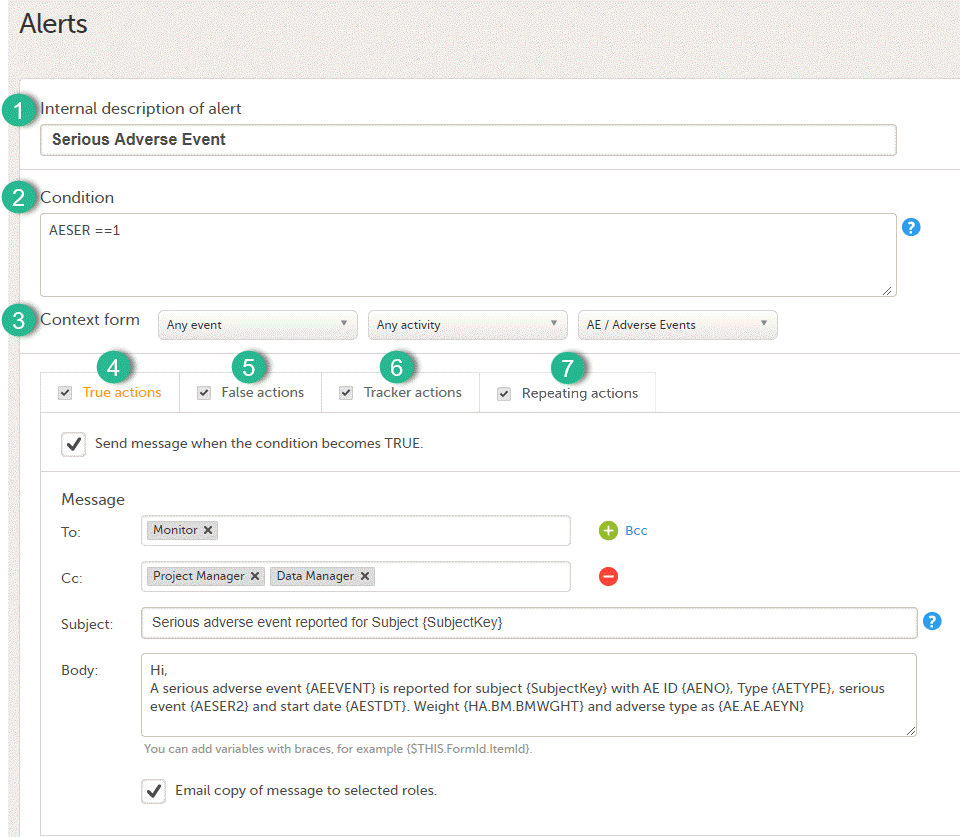Uncheck the Tracker actions checkbox
The width and height of the screenshot is (960, 837).
point(345,392)
